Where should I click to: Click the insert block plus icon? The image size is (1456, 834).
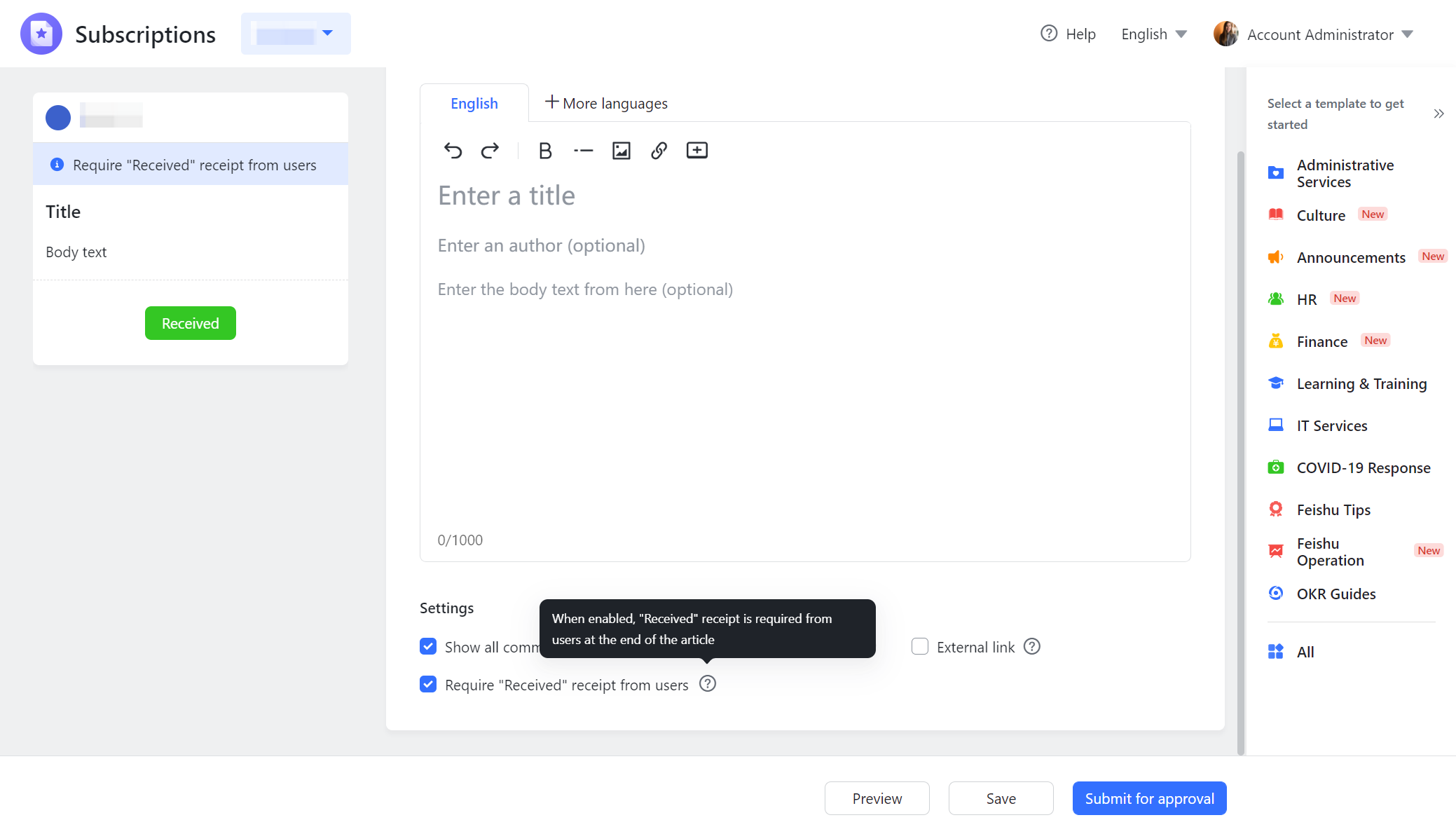click(x=696, y=150)
